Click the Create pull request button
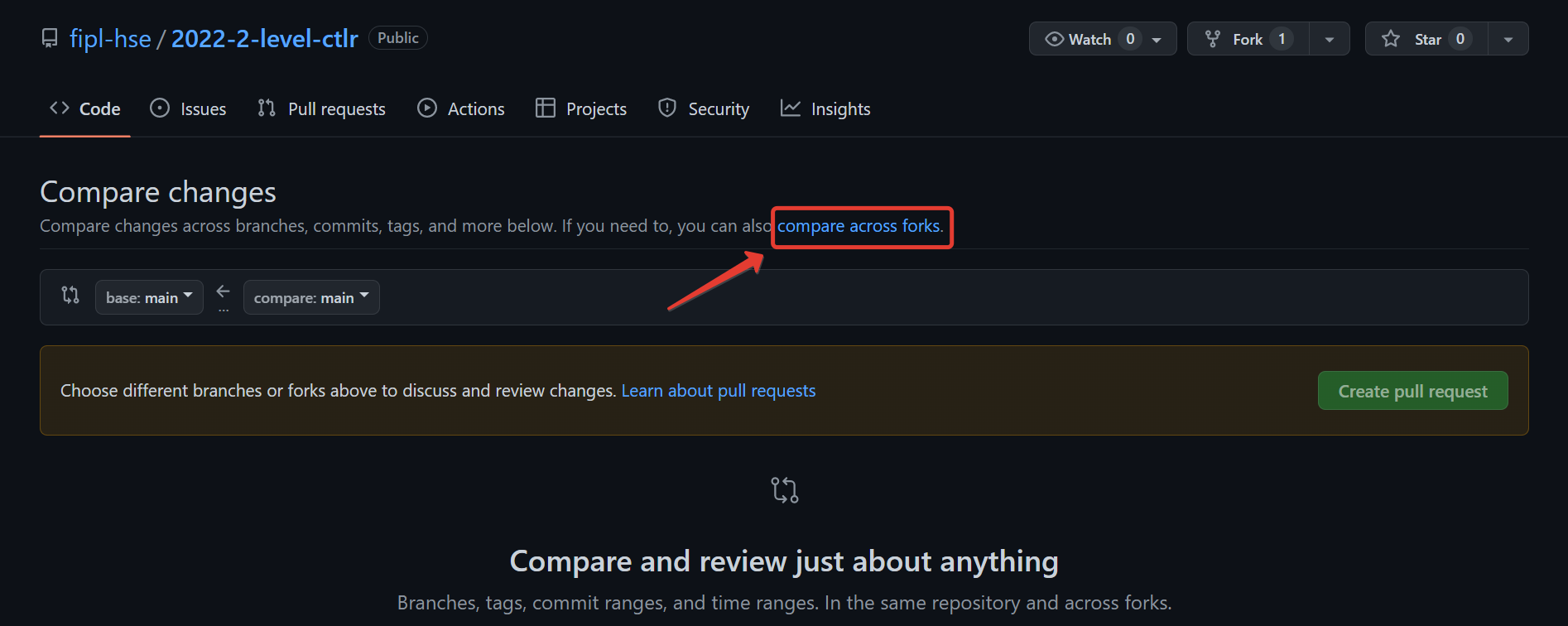 [x=1412, y=391]
